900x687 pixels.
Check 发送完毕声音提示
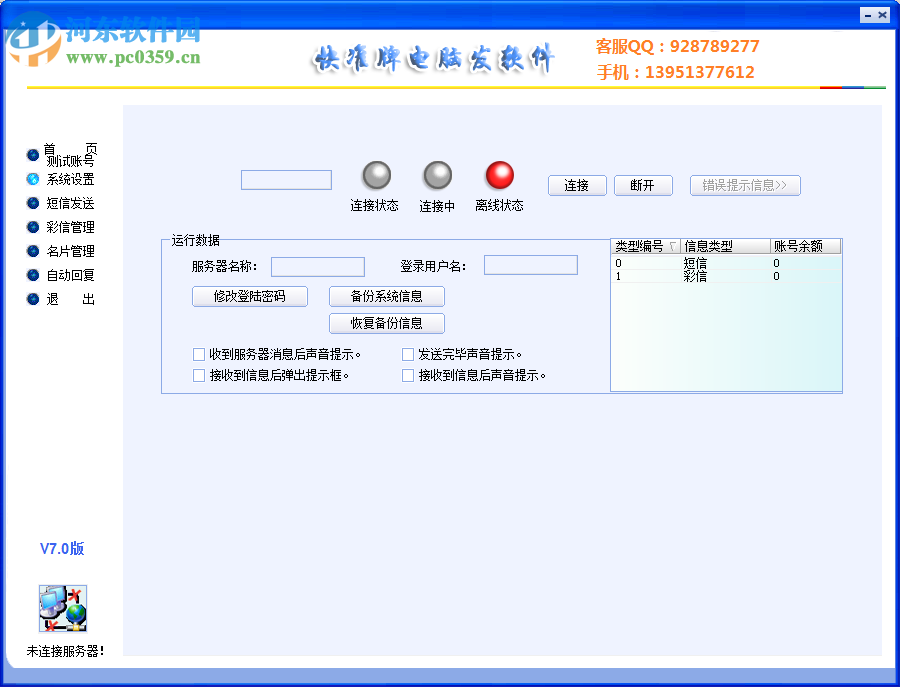(x=408, y=354)
